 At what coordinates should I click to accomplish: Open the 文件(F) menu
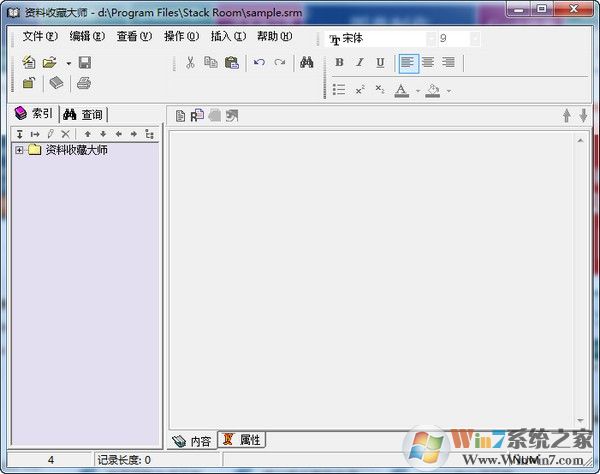[39, 36]
